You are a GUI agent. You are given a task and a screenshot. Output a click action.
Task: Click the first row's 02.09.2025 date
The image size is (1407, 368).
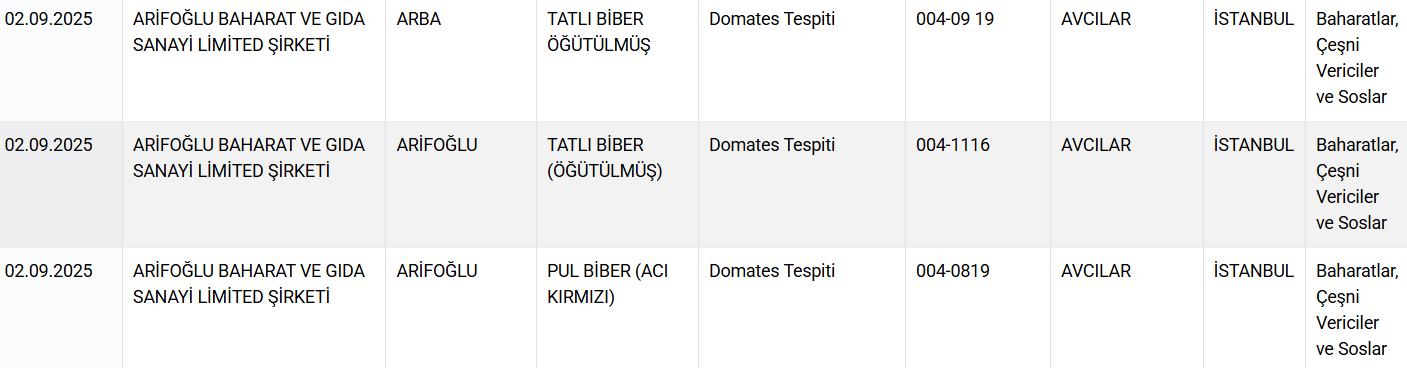(48, 19)
